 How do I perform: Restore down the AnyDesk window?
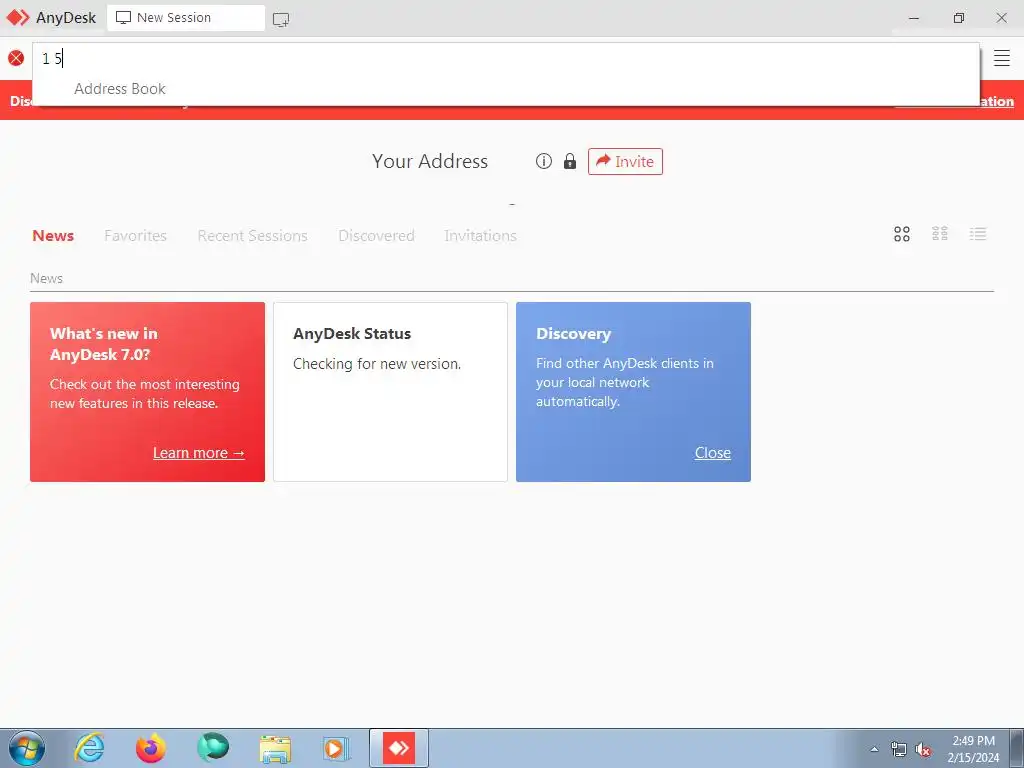tap(958, 18)
